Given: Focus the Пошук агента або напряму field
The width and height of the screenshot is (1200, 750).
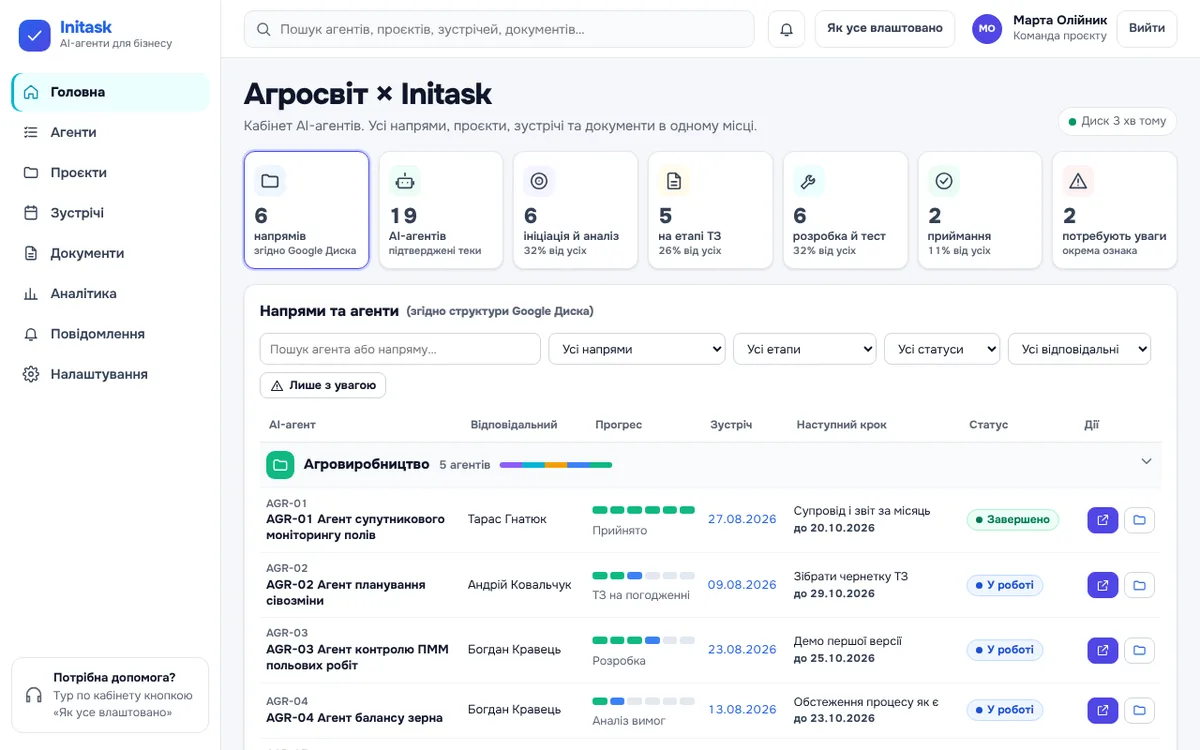Looking at the screenshot, I should point(400,349).
